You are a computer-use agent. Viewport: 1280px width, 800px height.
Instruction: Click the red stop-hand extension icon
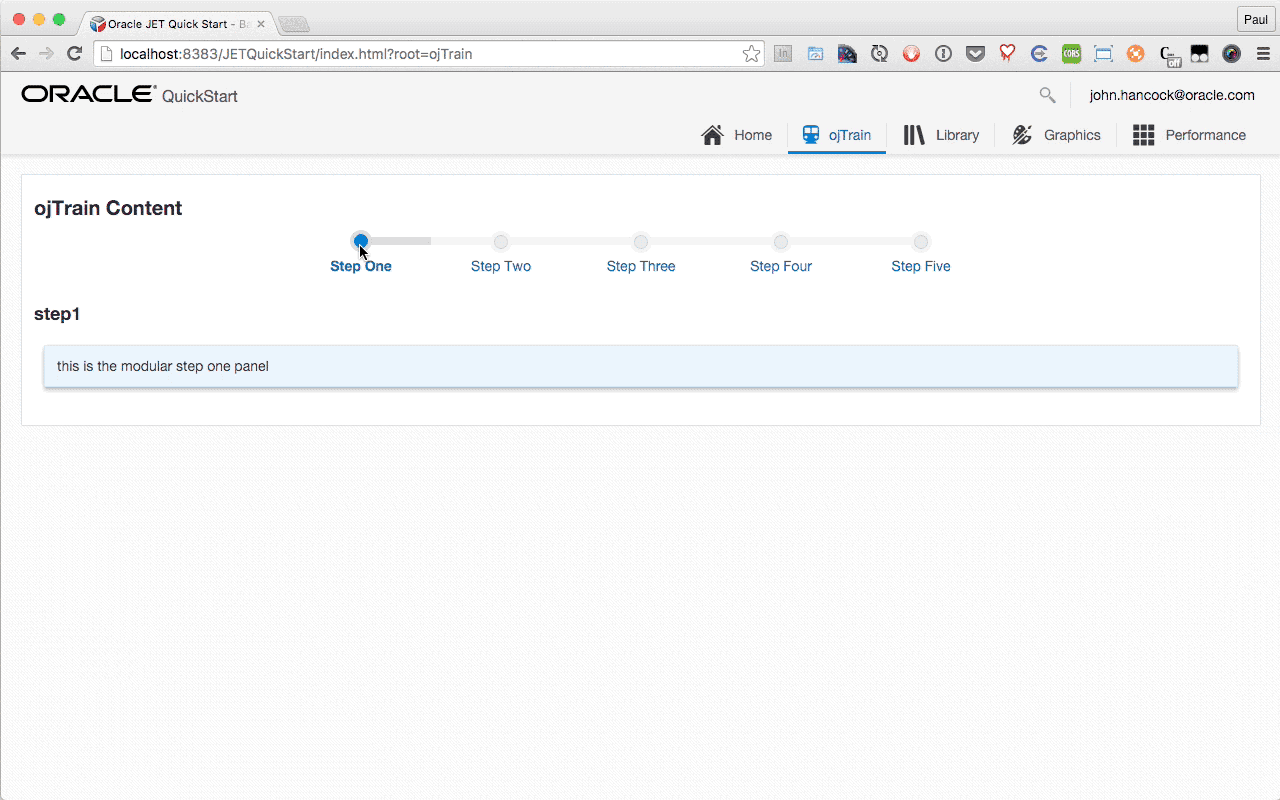[x=911, y=54]
